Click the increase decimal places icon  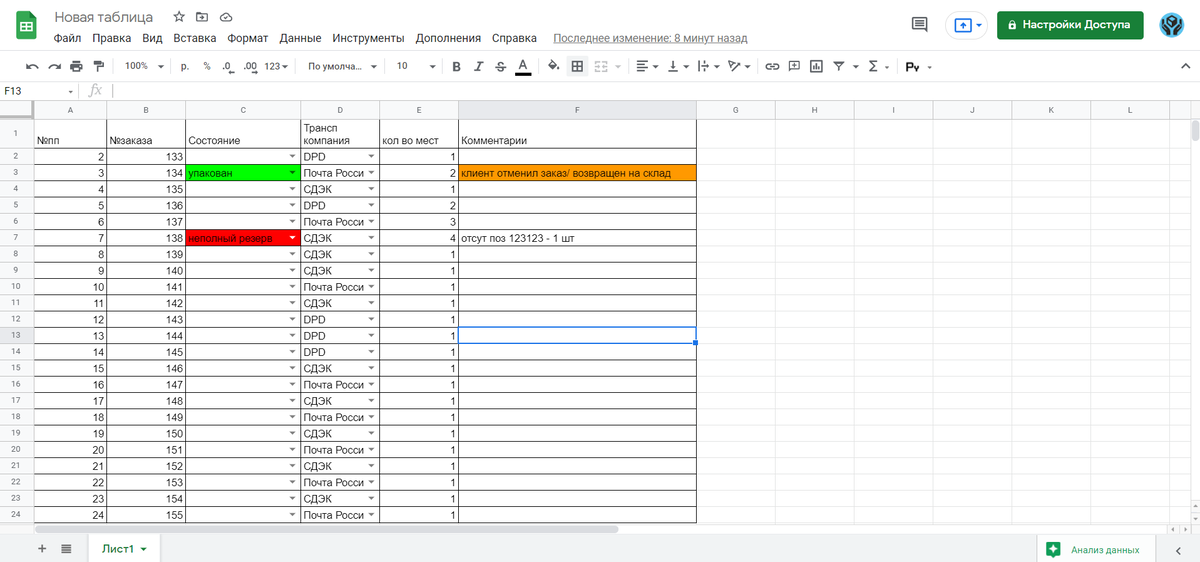pyautogui.click(x=250, y=66)
